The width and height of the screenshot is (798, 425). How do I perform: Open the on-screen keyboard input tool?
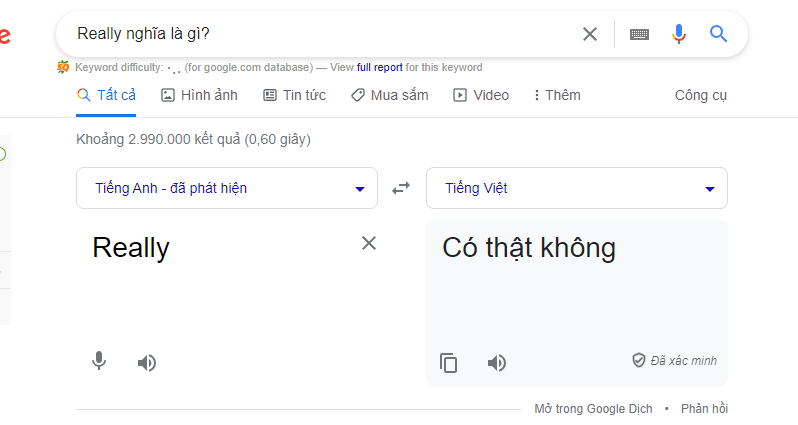639,34
